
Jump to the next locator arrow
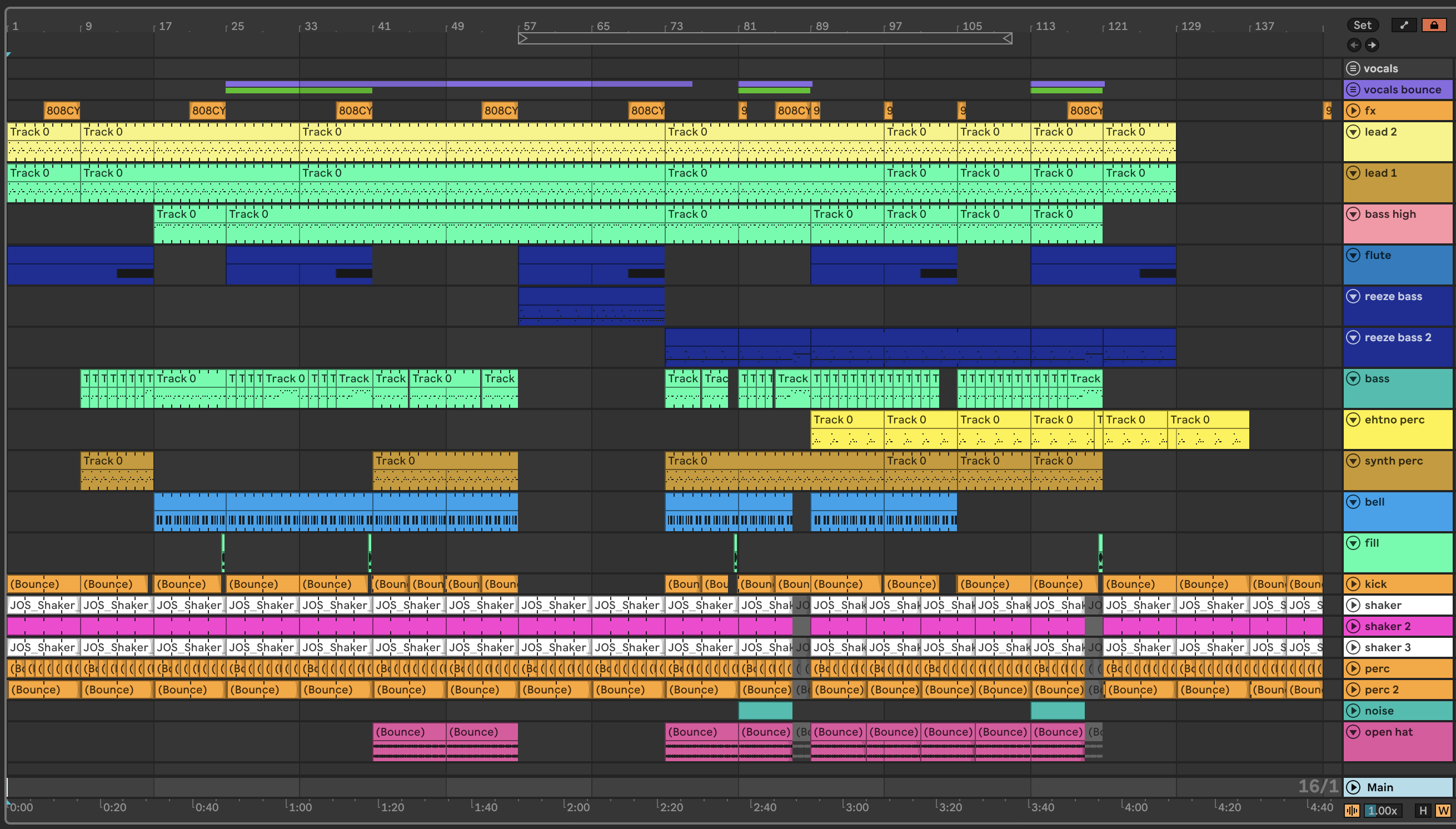point(1372,45)
